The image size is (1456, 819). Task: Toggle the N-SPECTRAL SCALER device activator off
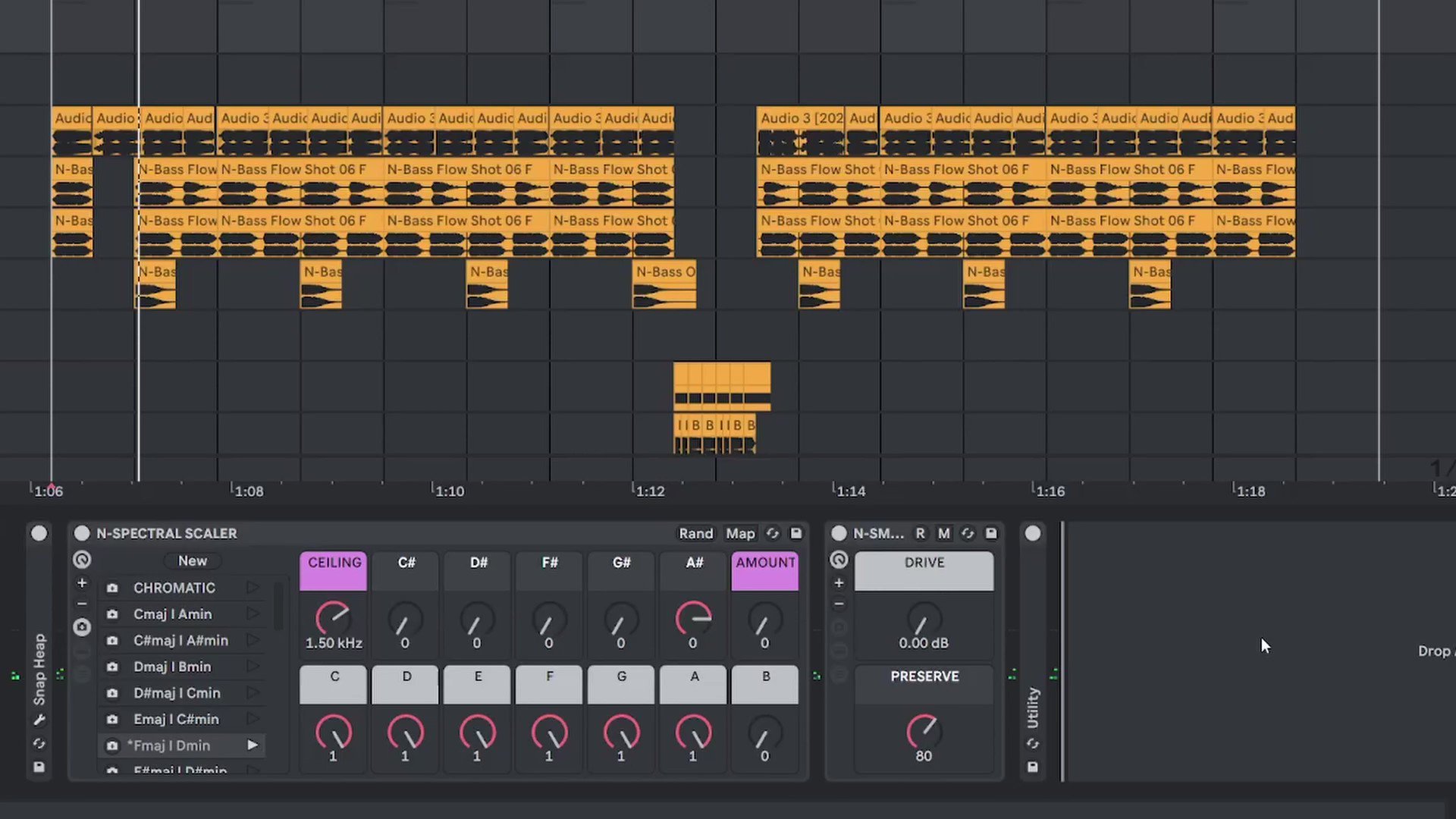[x=82, y=533]
